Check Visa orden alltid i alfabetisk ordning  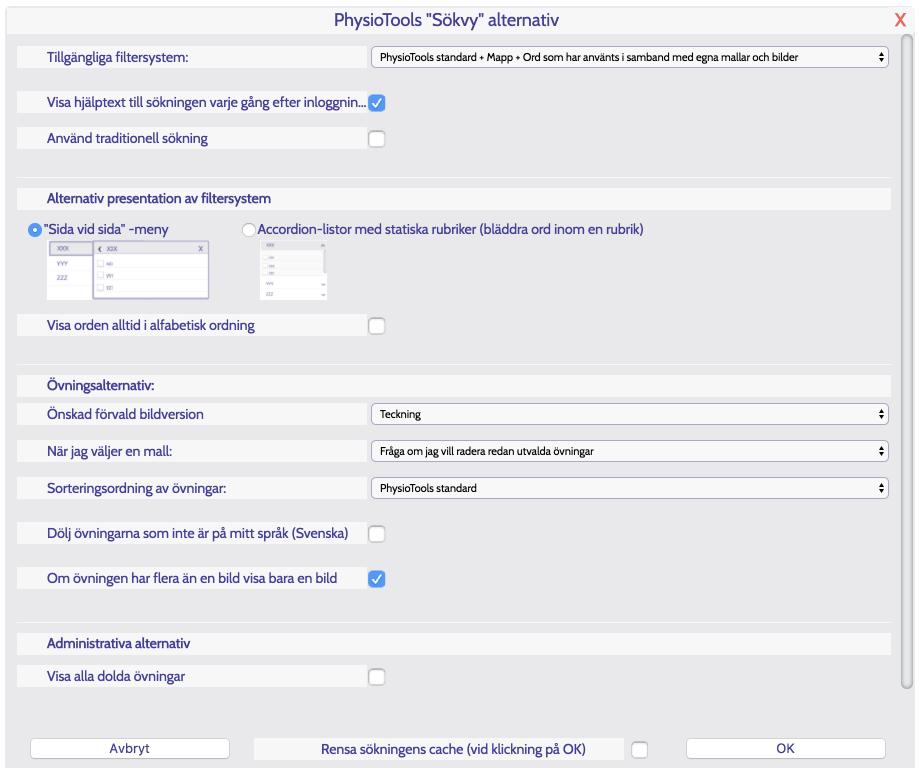[377, 326]
